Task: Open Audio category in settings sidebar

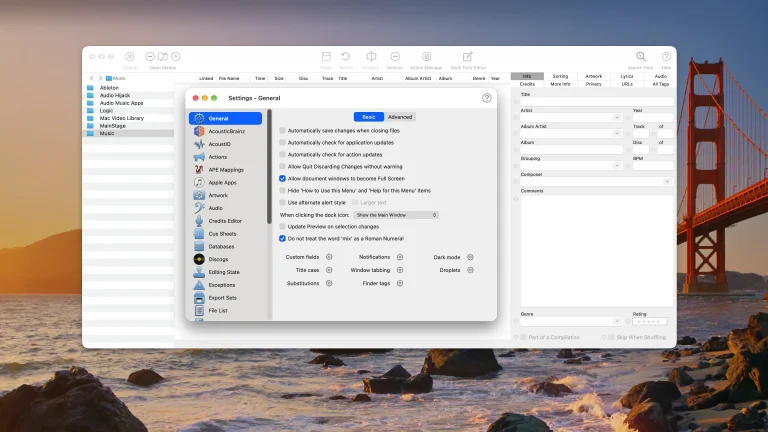Action: (225, 208)
